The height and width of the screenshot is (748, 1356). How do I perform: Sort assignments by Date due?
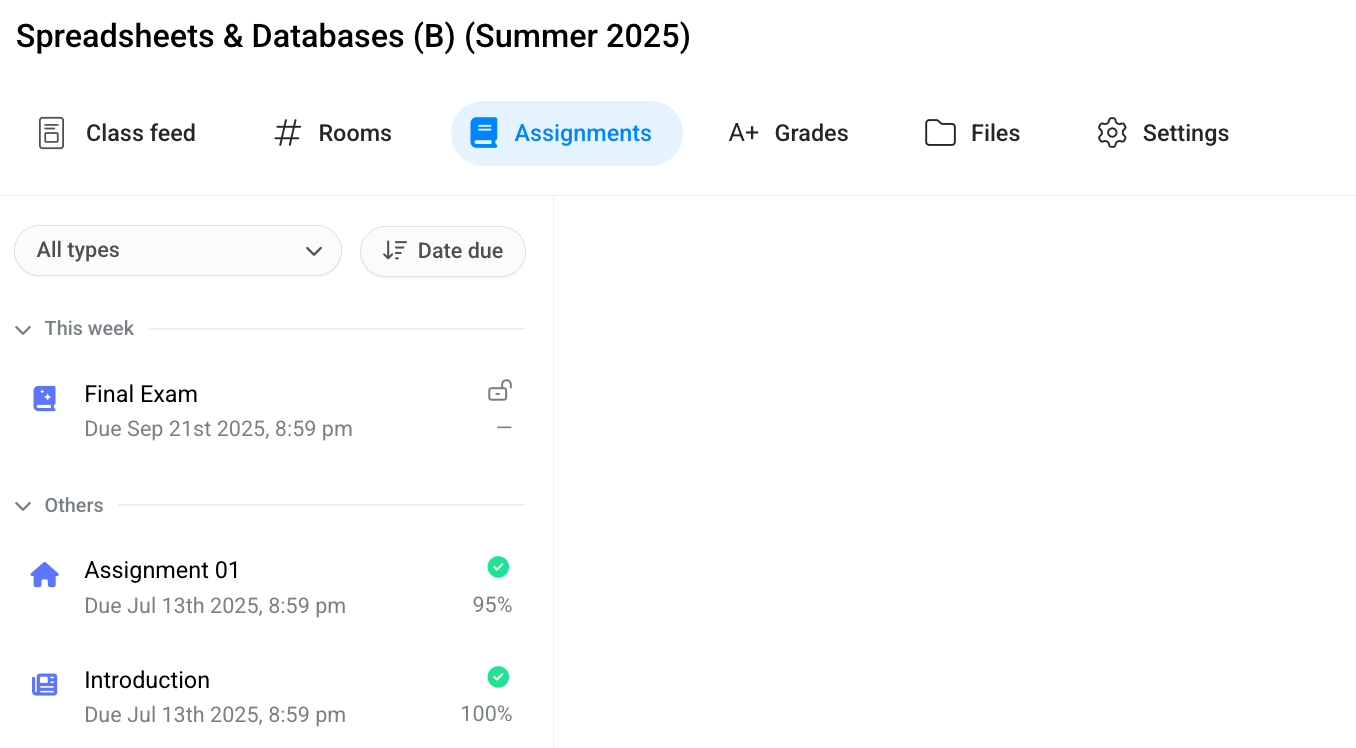tap(443, 250)
